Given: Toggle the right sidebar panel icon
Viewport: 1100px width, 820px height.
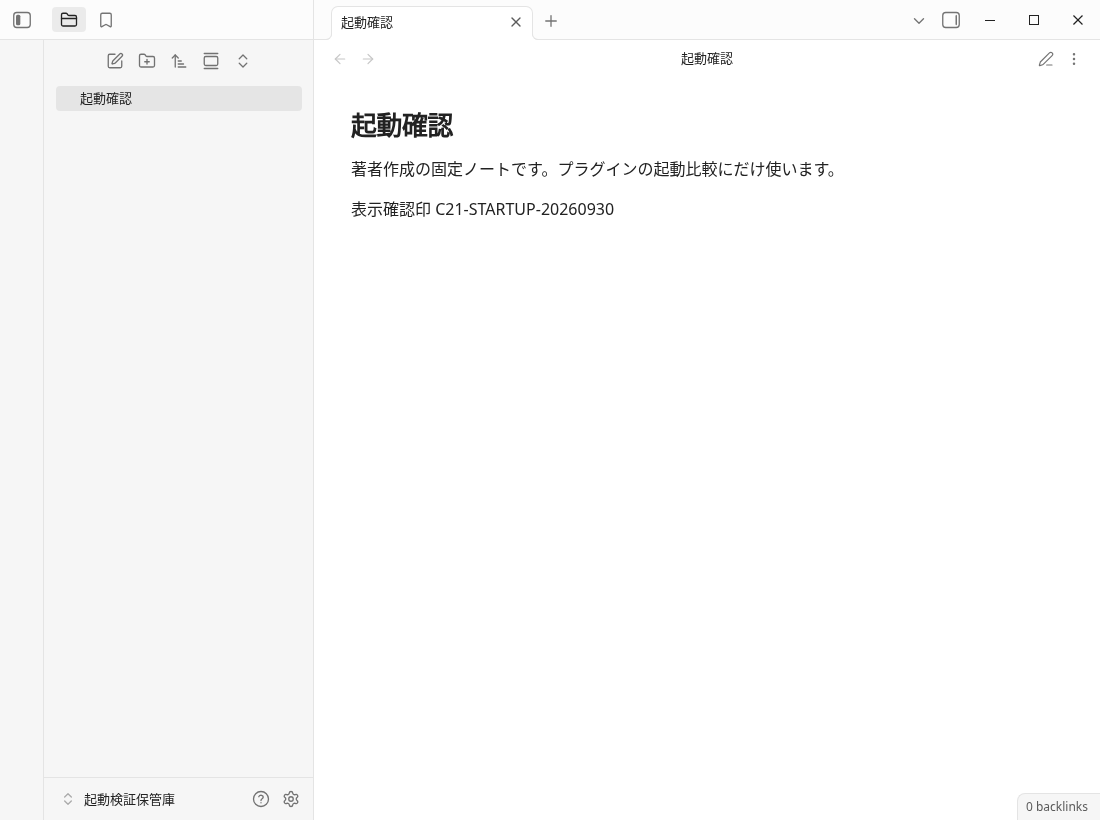Looking at the screenshot, I should 951,20.
